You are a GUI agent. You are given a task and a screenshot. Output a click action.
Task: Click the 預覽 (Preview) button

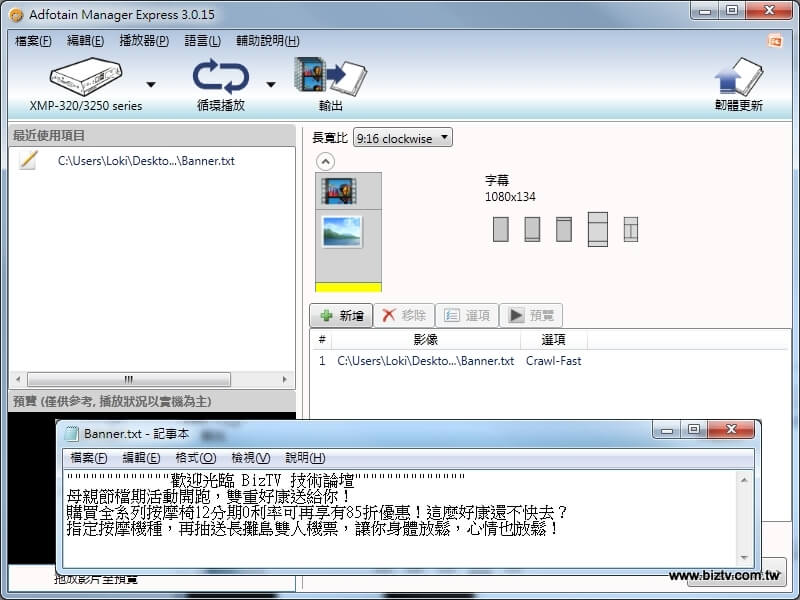(x=530, y=315)
